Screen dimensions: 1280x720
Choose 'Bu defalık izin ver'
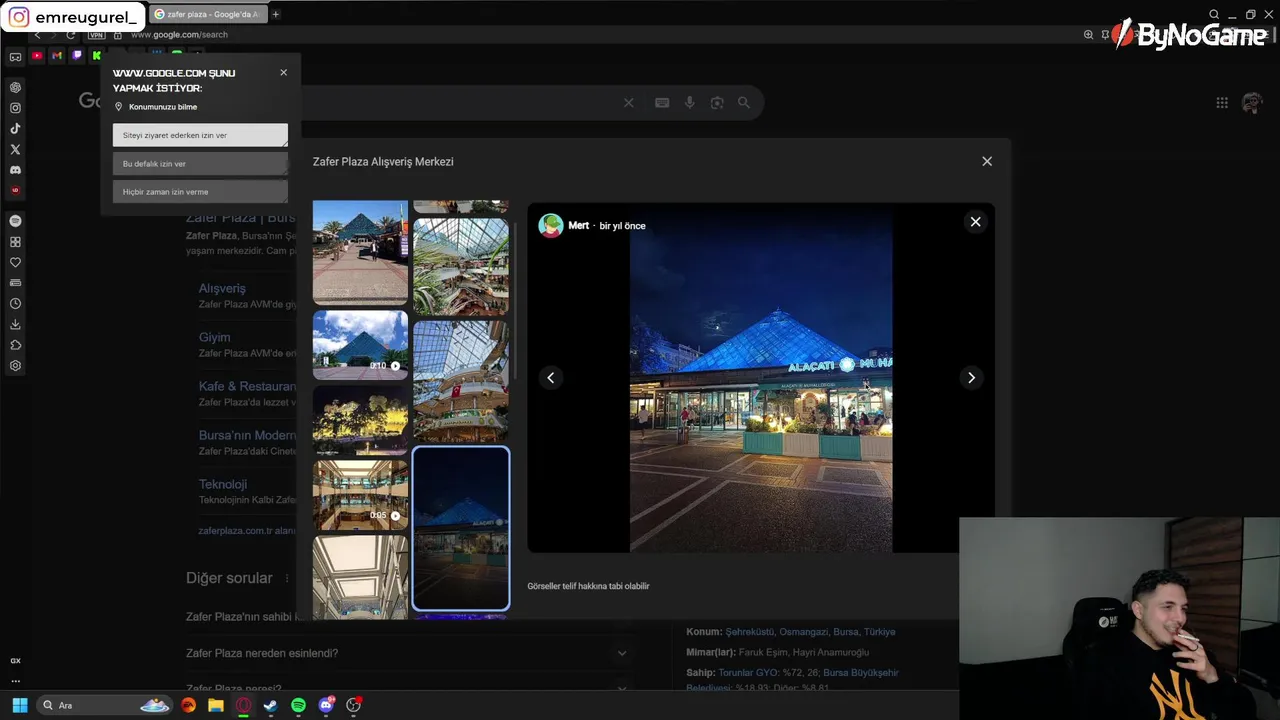200,163
